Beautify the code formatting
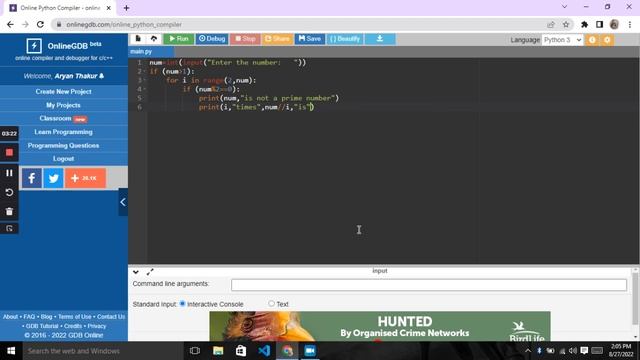 345,39
